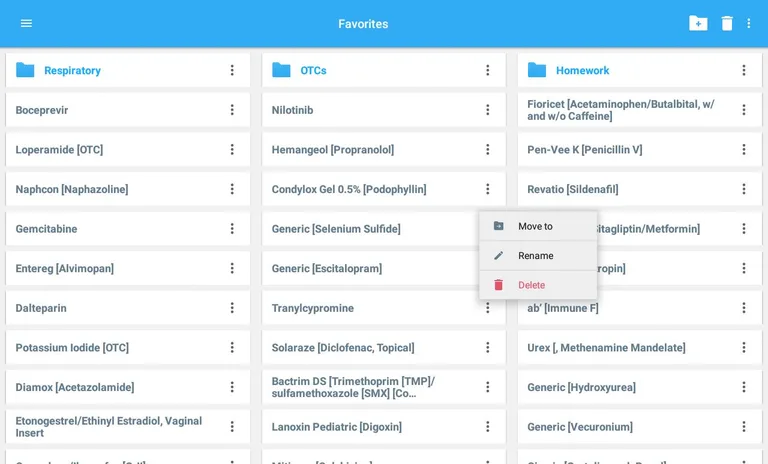Open the Generic [Hydroxyurea] entry

[639, 387]
